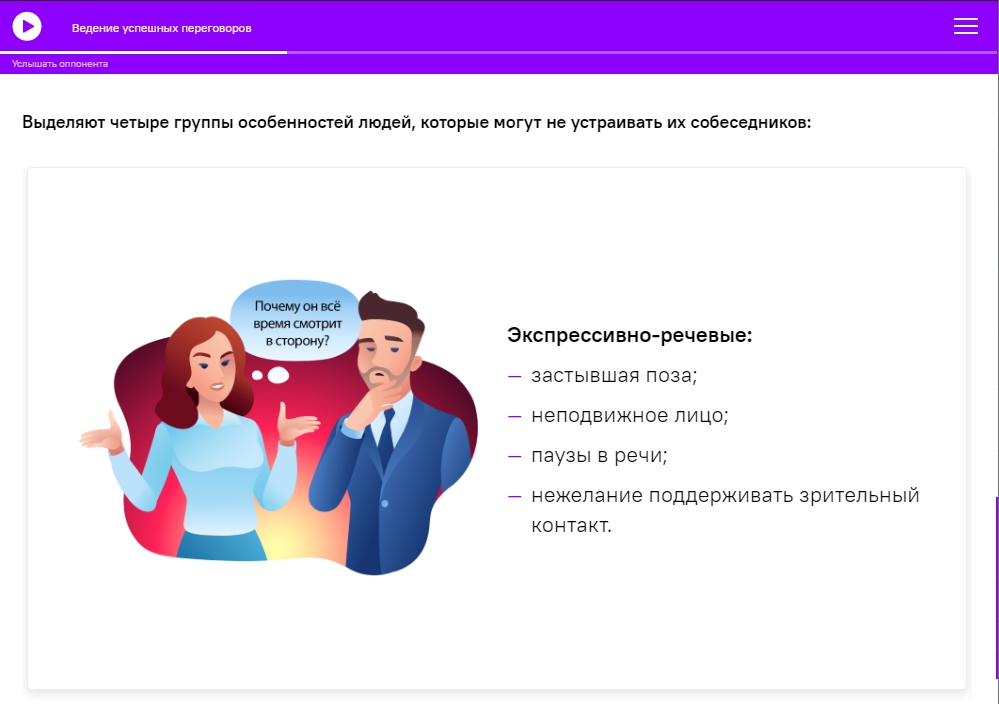Open the hamburger menu
Viewport: 999px width, 704px height.
(965, 27)
